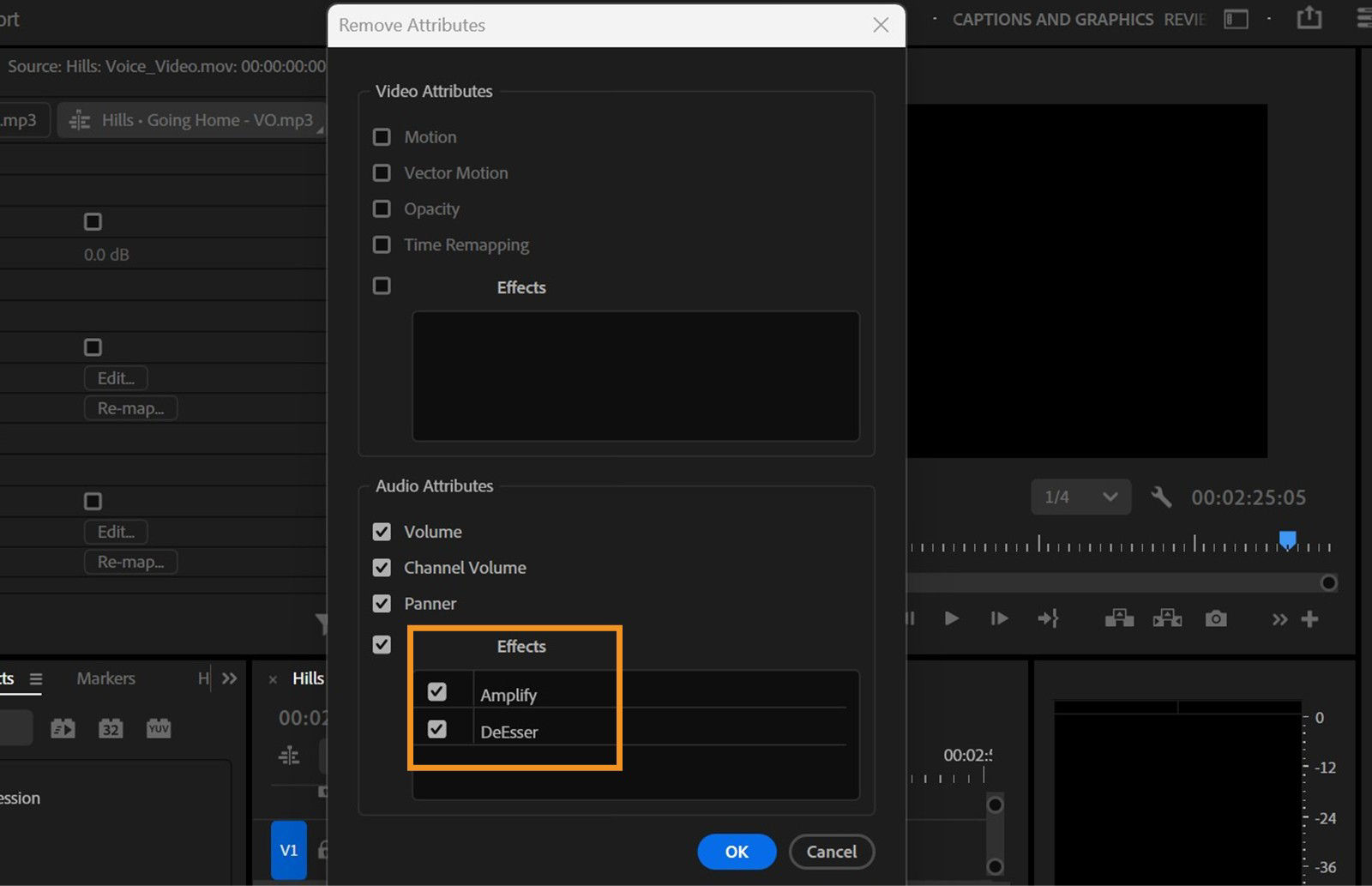Open the 1/4 playback resolution dropdown
This screenshot has height=886, width=1372.
point(1081,497)
